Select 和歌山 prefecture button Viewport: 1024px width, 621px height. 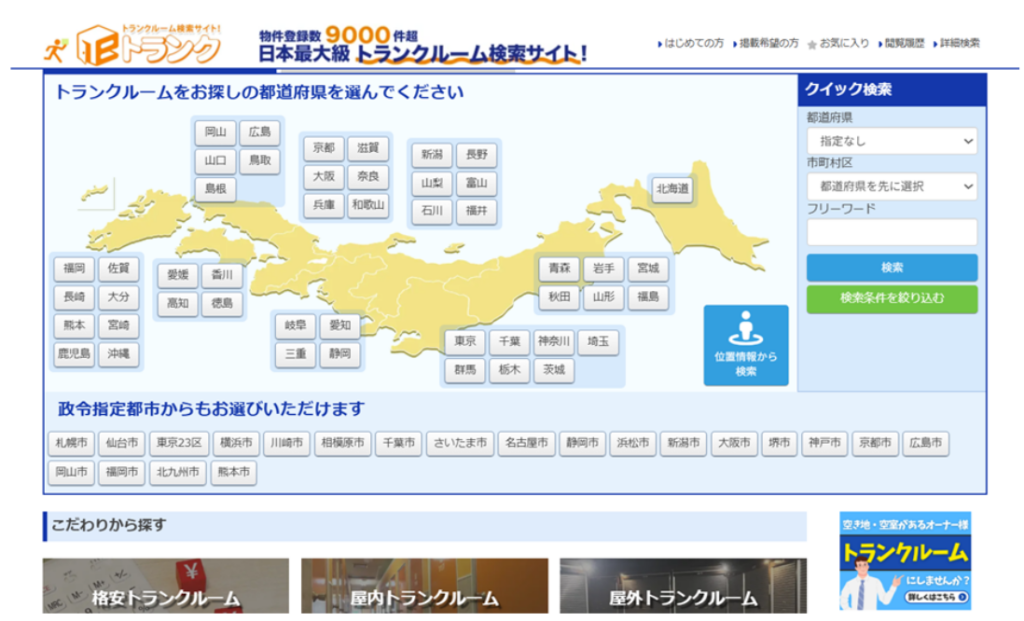point(368,205)
